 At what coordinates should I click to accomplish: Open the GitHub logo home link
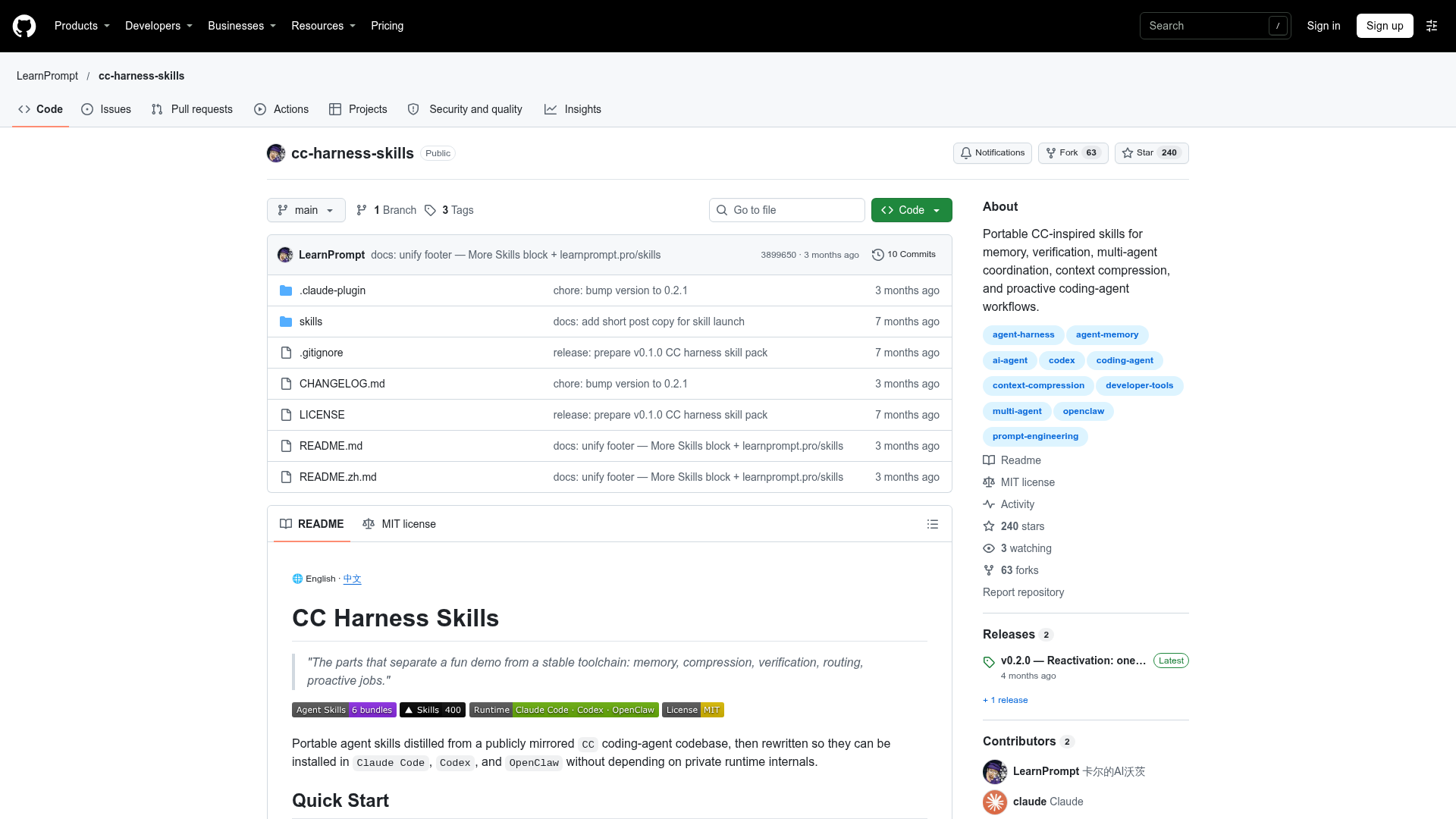tap(24, 26)
